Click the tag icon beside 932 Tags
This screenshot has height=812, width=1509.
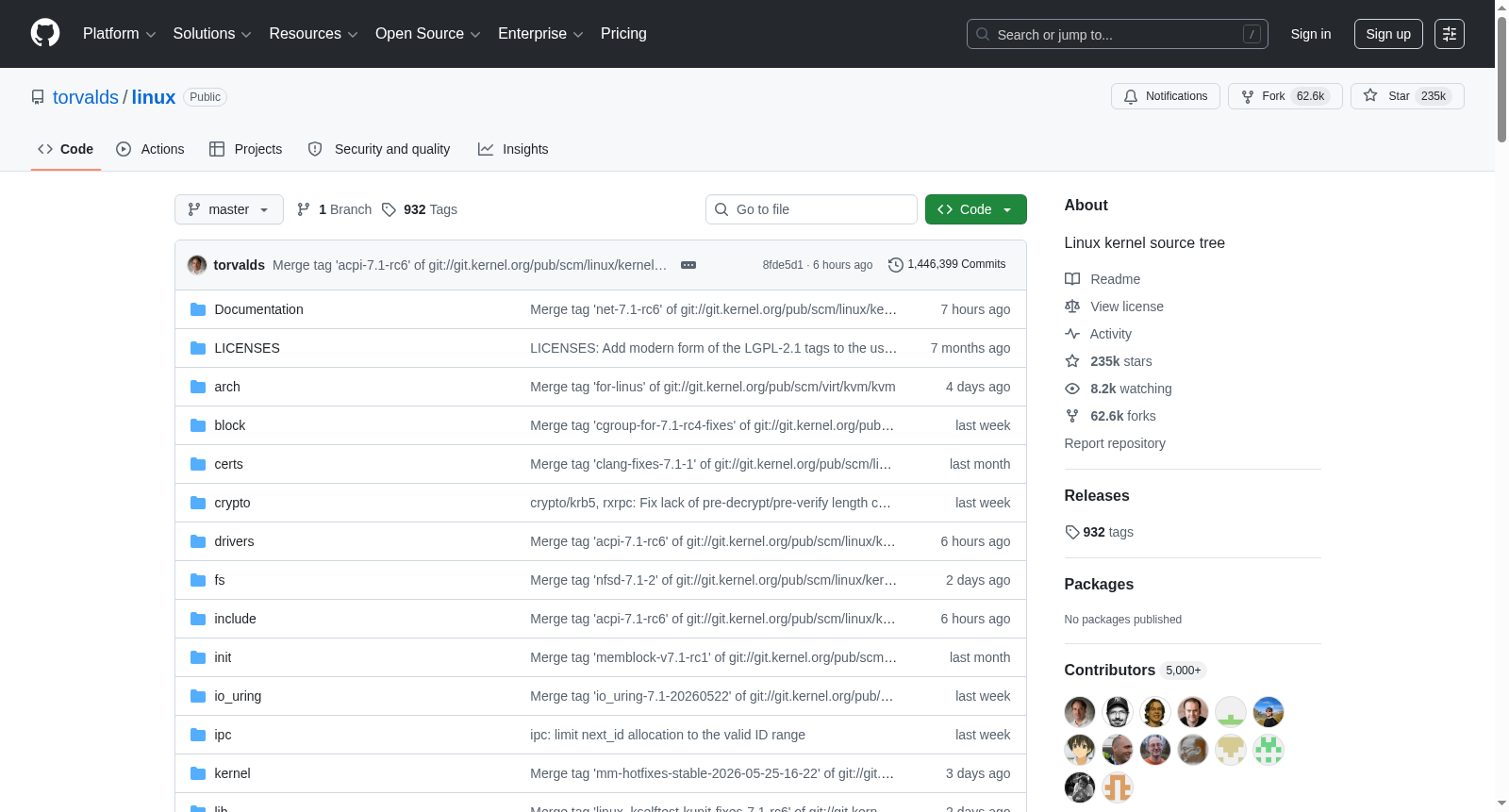tap(389, 209)
